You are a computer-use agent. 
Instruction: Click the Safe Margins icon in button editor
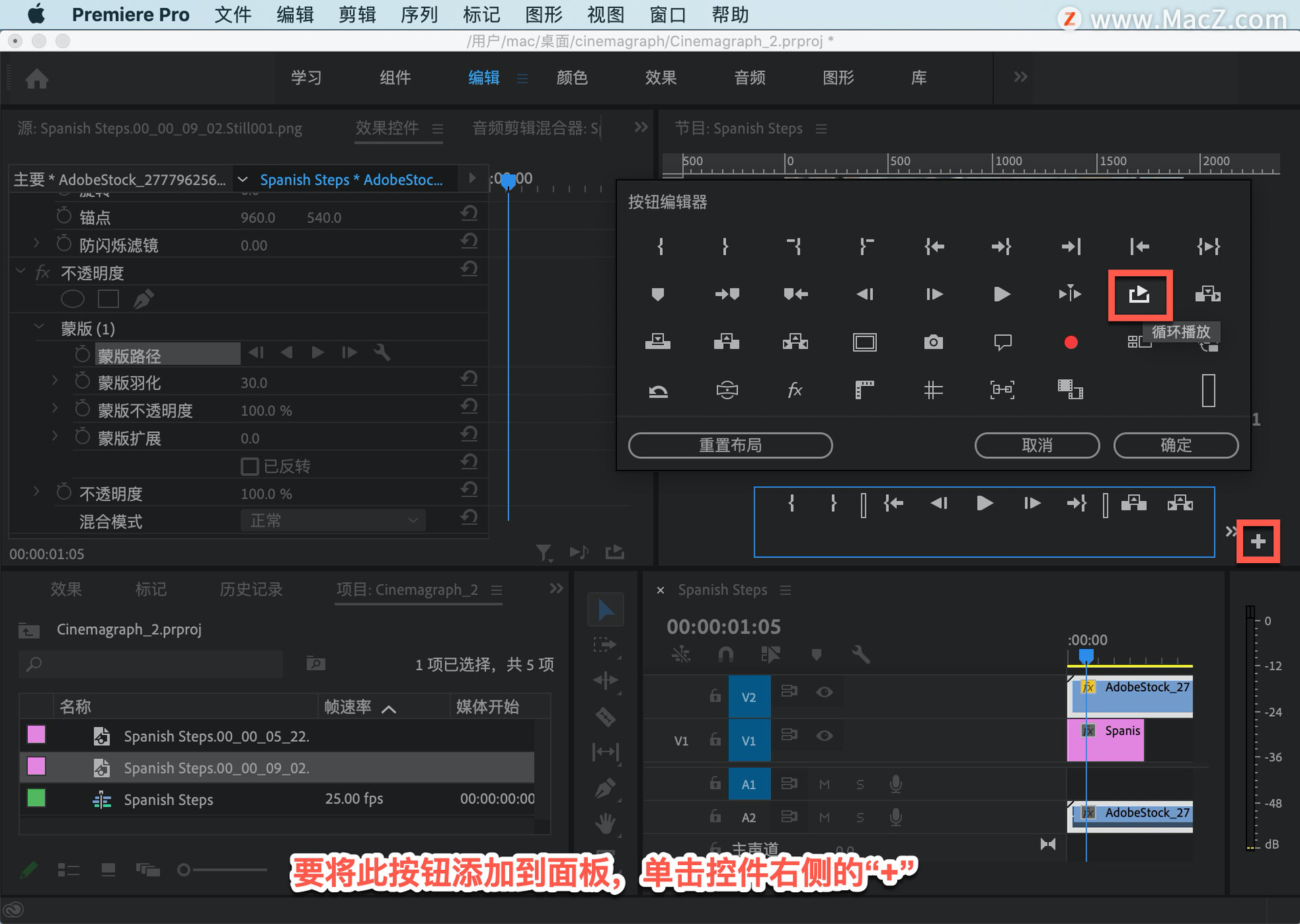coord(865,343)
